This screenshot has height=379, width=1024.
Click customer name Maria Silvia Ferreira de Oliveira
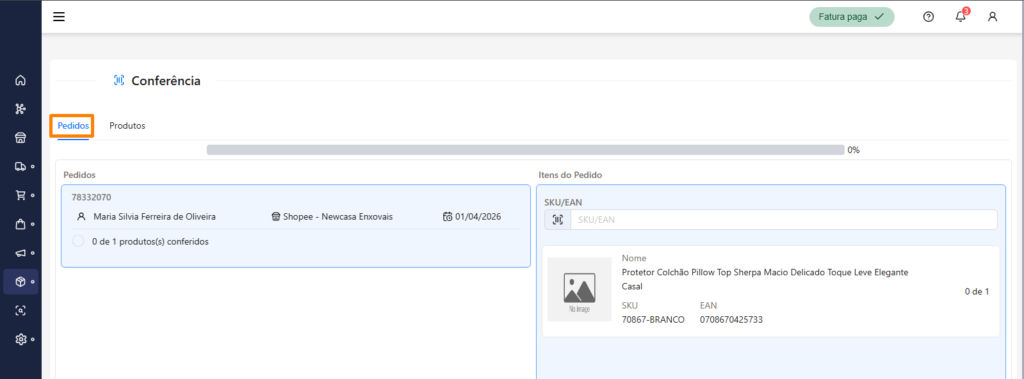coord(155,216)
